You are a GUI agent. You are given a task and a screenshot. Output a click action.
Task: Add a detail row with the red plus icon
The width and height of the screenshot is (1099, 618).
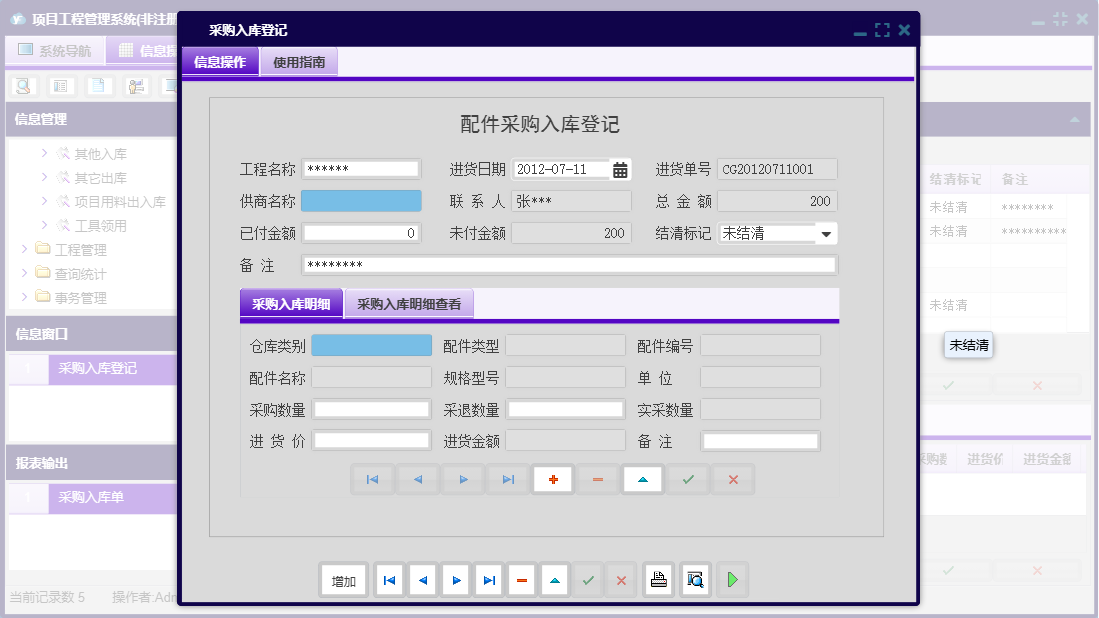[x=552, y=479]
